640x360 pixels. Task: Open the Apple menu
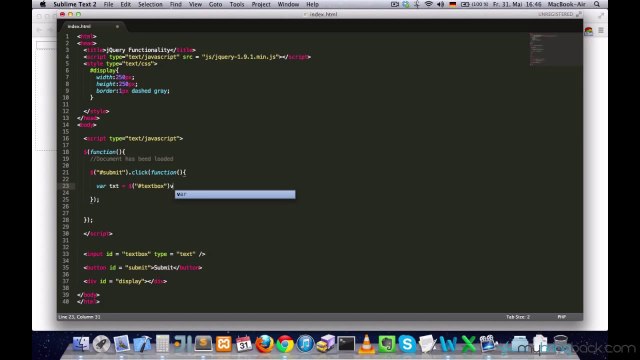pos(42,4)
